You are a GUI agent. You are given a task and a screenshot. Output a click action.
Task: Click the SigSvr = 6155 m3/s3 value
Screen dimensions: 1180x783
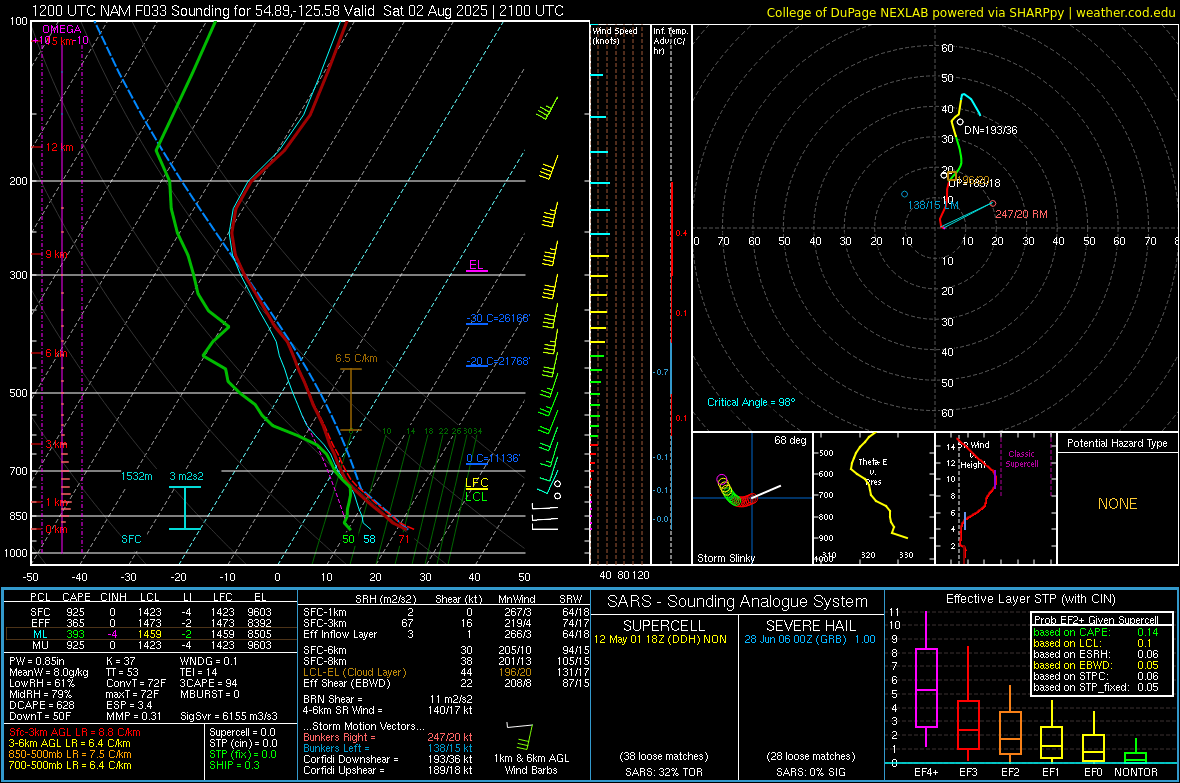(x=229, y=716)
